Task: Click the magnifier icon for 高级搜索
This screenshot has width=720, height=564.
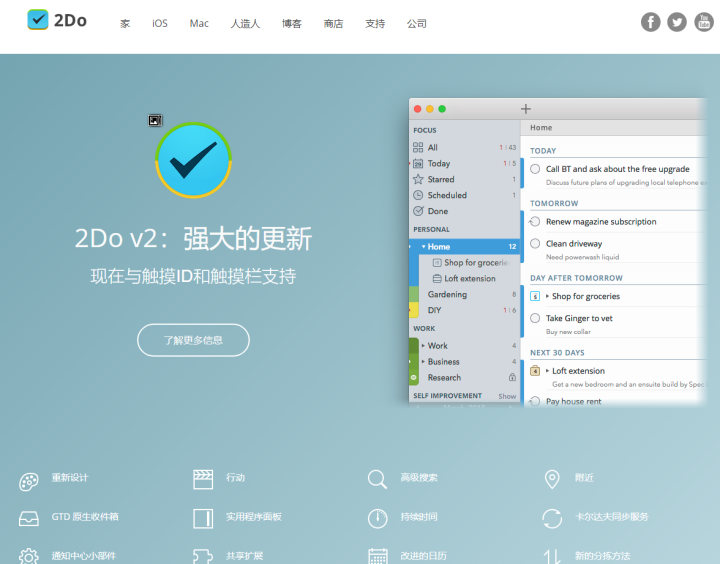Action: pos(377,479)
